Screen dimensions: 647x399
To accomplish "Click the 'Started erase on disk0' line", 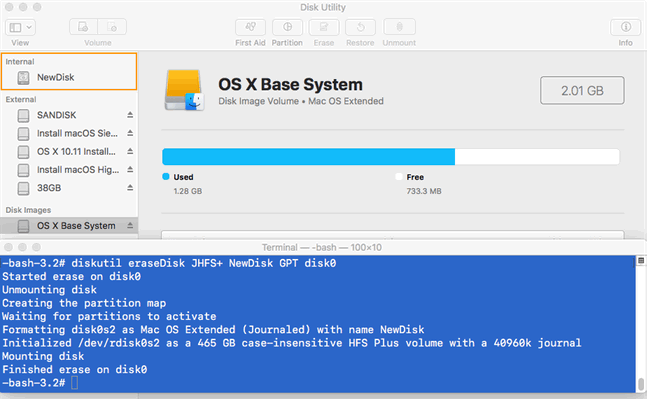I will (71, 276).
